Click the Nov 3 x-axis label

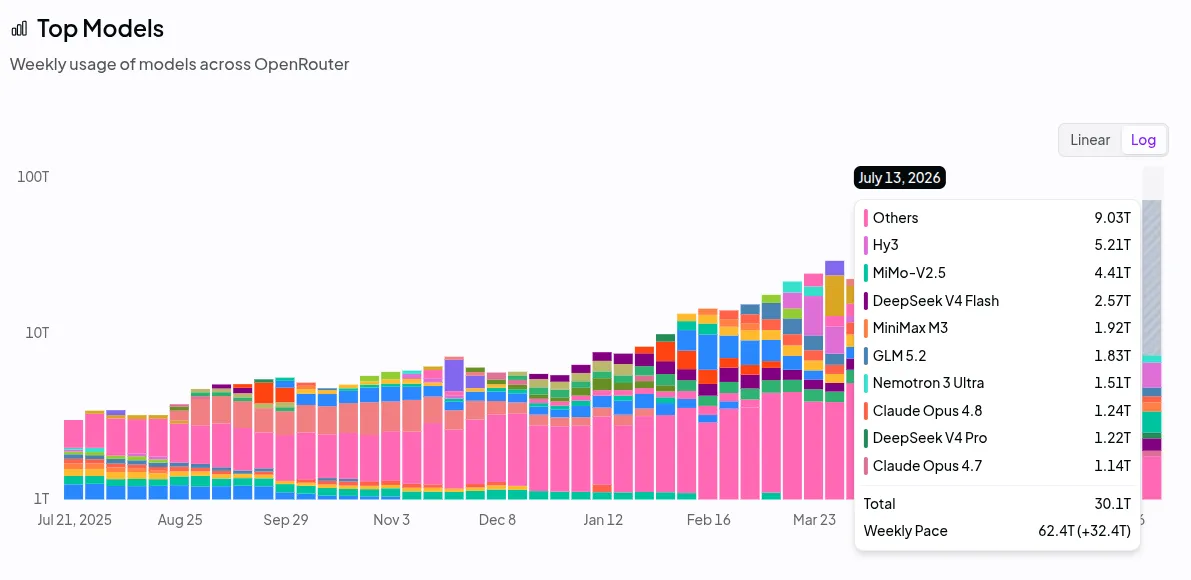[392, 520]
